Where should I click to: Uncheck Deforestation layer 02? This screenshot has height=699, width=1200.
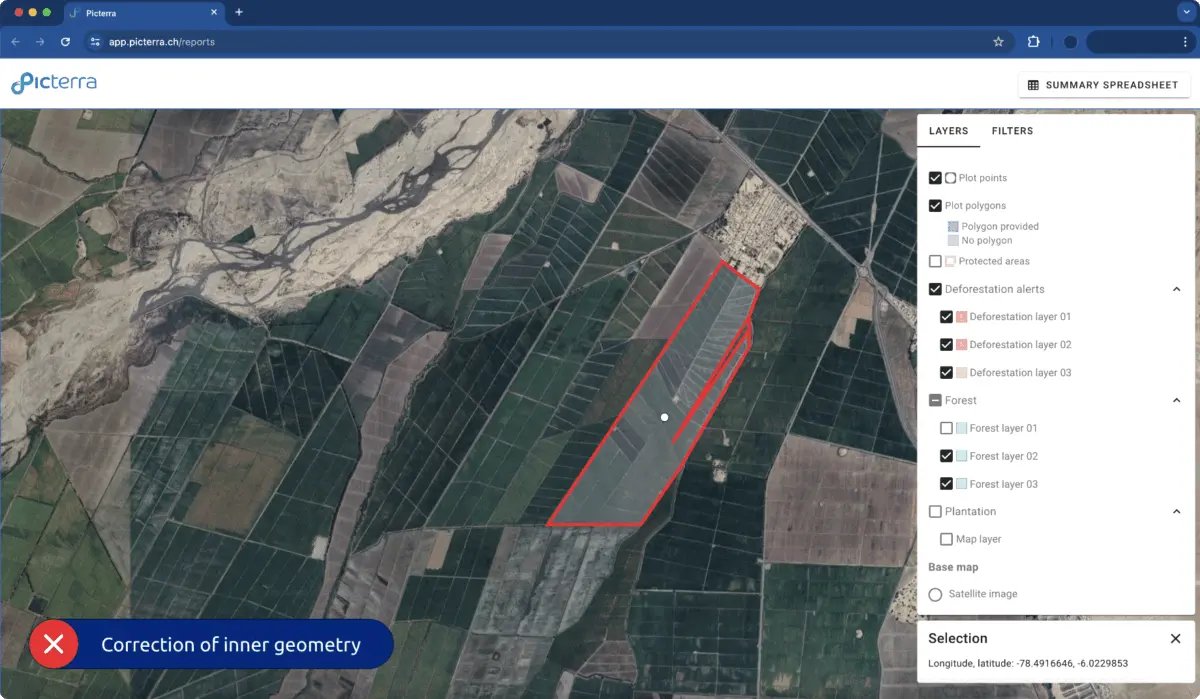pos(946,345)
